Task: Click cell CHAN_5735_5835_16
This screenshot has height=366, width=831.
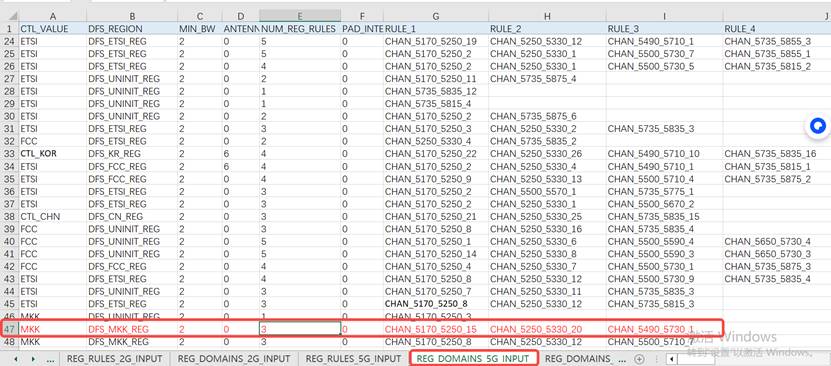Action: [x=776, y=154]
